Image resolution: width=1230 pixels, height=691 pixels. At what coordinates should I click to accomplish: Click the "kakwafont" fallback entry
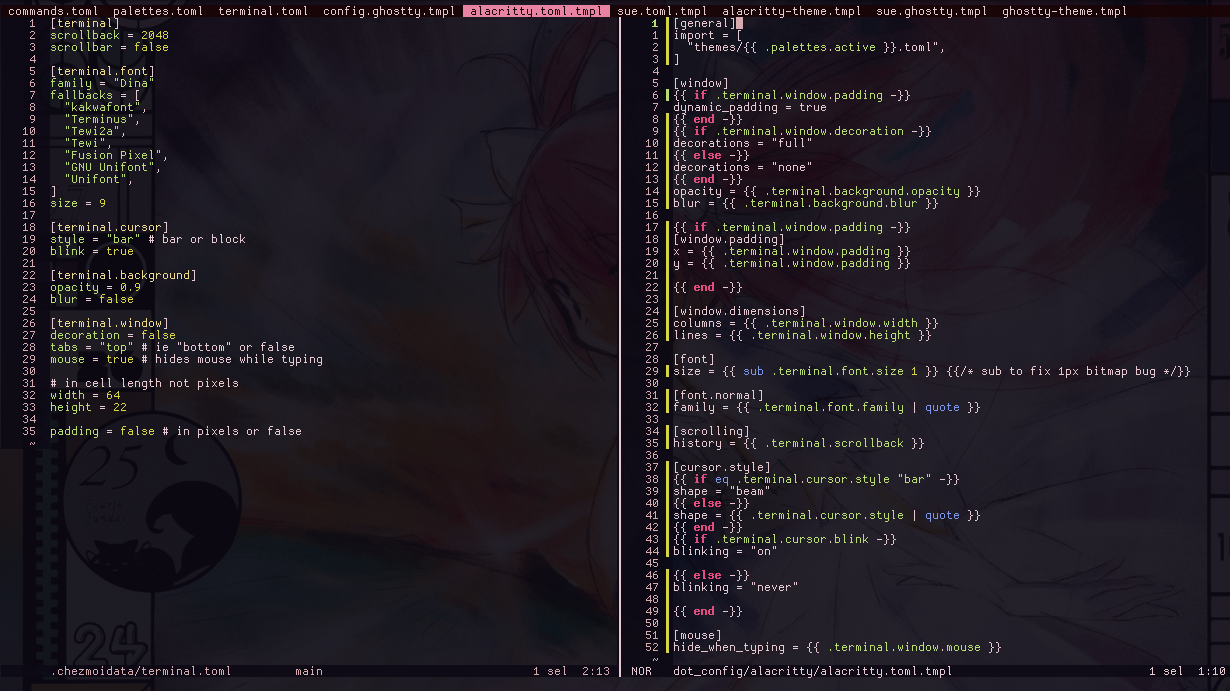coord(106,107)
